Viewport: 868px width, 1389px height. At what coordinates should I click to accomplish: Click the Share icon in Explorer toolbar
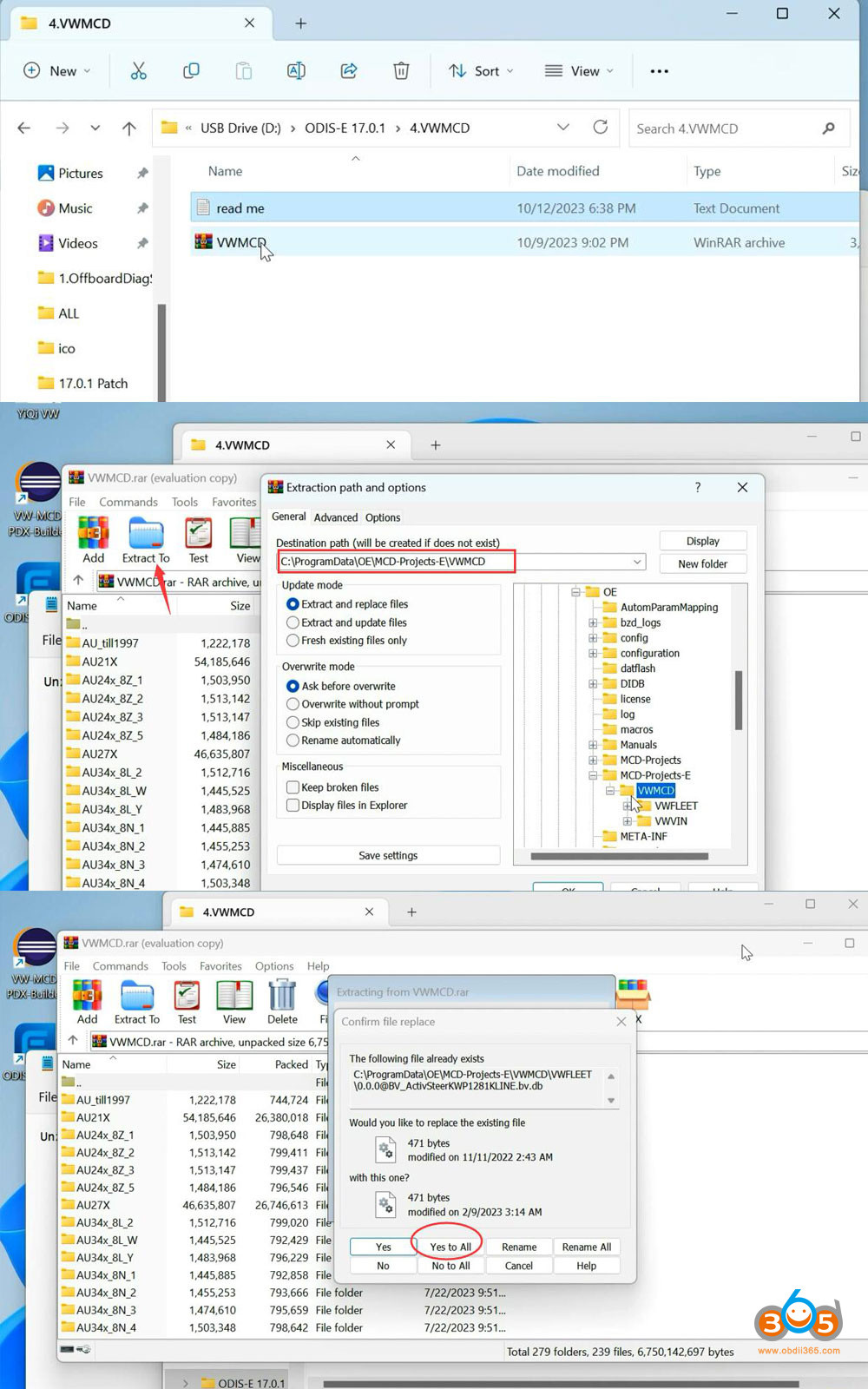coord(349,71)
